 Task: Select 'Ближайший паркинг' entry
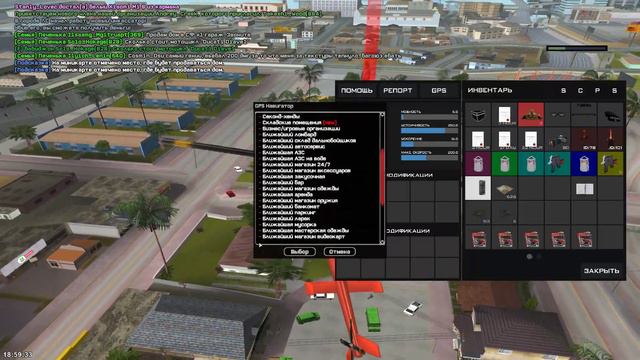tap(289, 212)
